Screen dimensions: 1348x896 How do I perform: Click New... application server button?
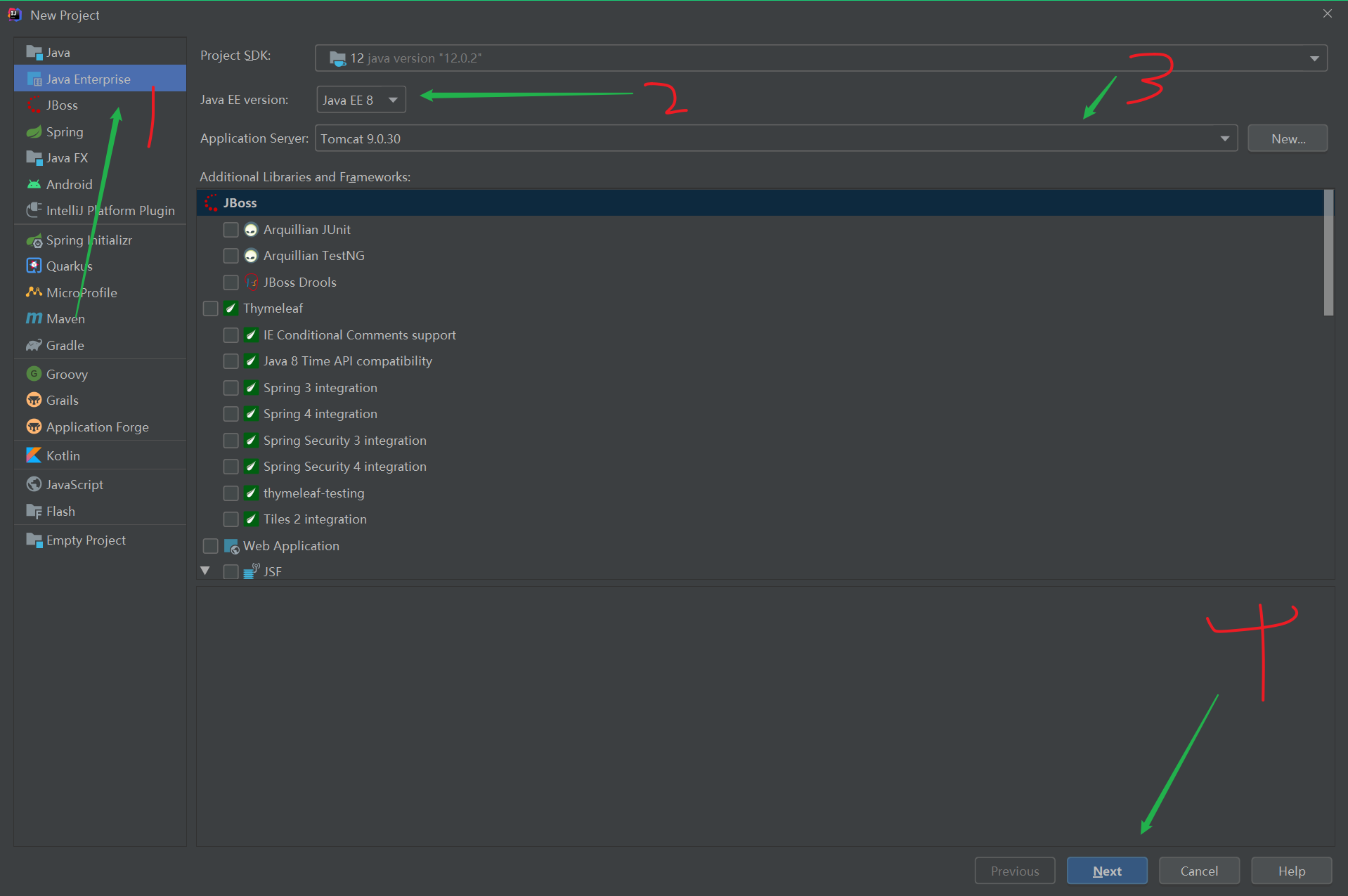tap(1288, 138)
